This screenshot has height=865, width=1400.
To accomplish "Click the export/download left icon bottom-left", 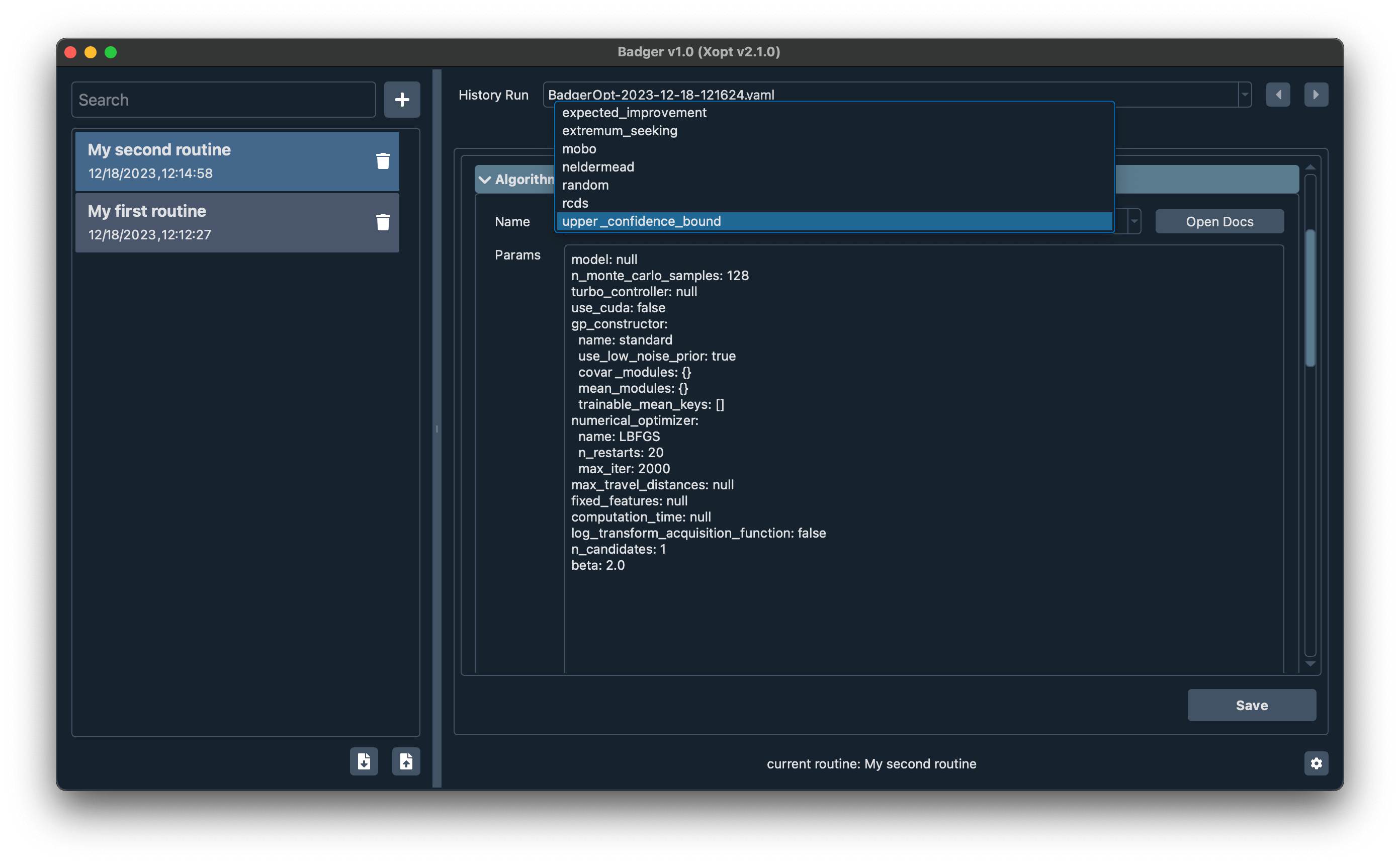I will coord(363,762).
